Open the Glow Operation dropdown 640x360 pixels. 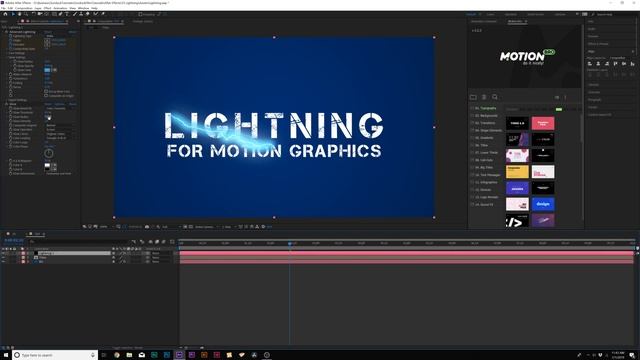pyautogui.click(x=59, y=130)
